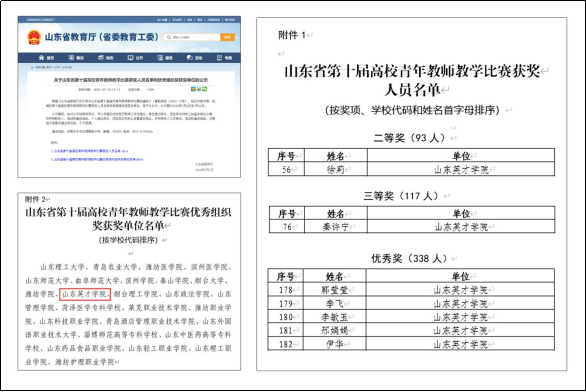Click the open-book icon in the navigation bar
The image size is (586, 392).
click(x=130, y=58)
